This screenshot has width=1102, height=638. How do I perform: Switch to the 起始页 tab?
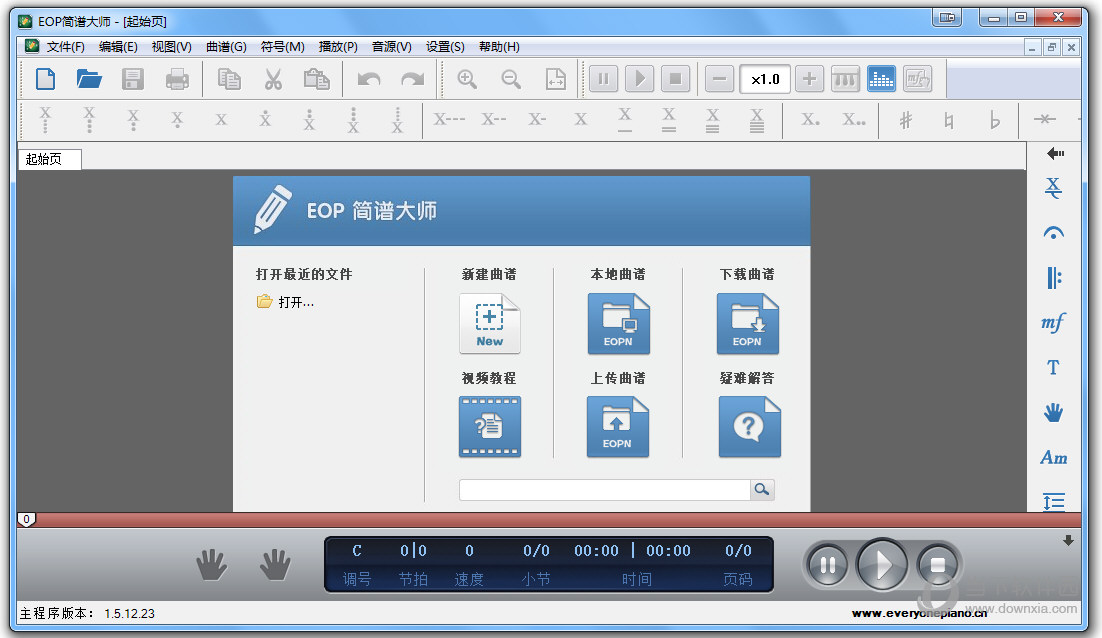49,160
